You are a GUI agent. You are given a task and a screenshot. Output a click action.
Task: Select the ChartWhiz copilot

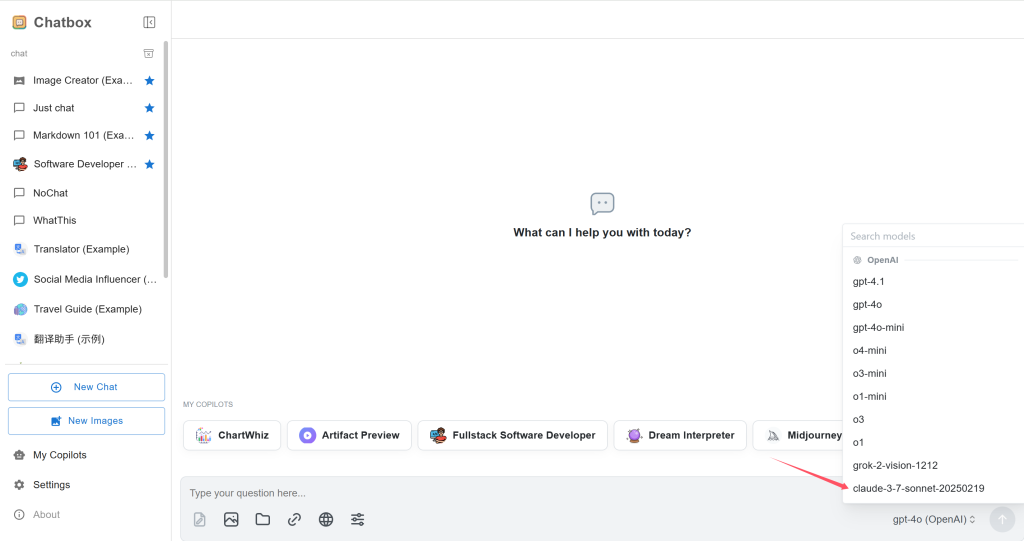coord(232,435)
